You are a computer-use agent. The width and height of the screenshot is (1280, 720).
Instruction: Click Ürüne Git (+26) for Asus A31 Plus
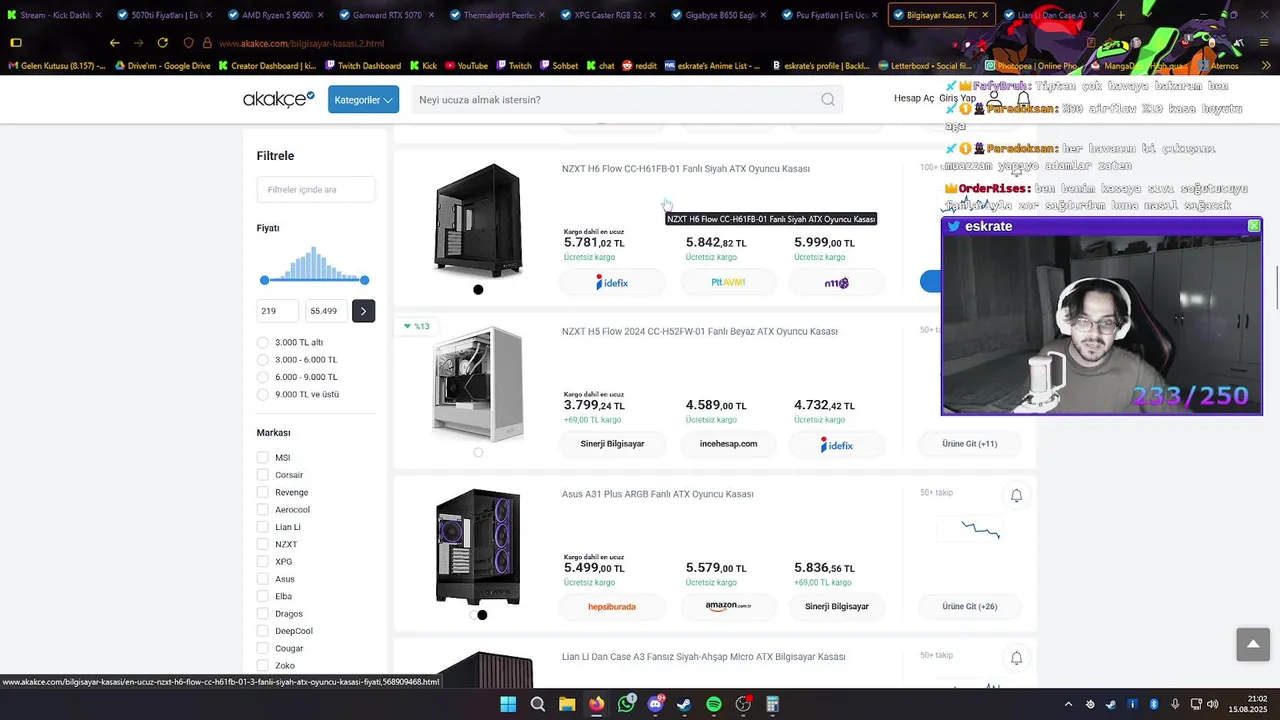click(969, 606)
